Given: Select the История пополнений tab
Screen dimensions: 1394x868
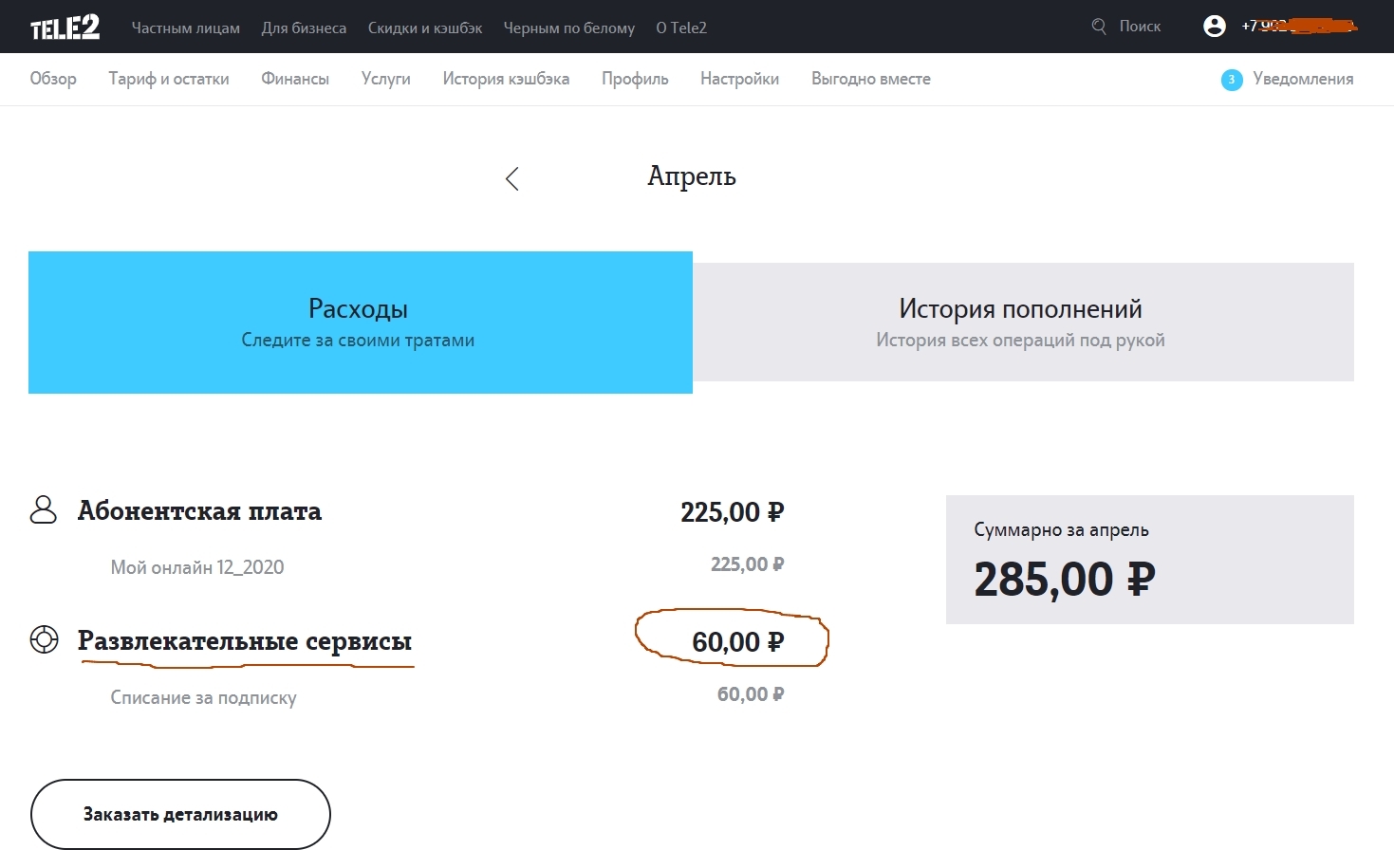Looking at the screenshot, I should 1023,323.
